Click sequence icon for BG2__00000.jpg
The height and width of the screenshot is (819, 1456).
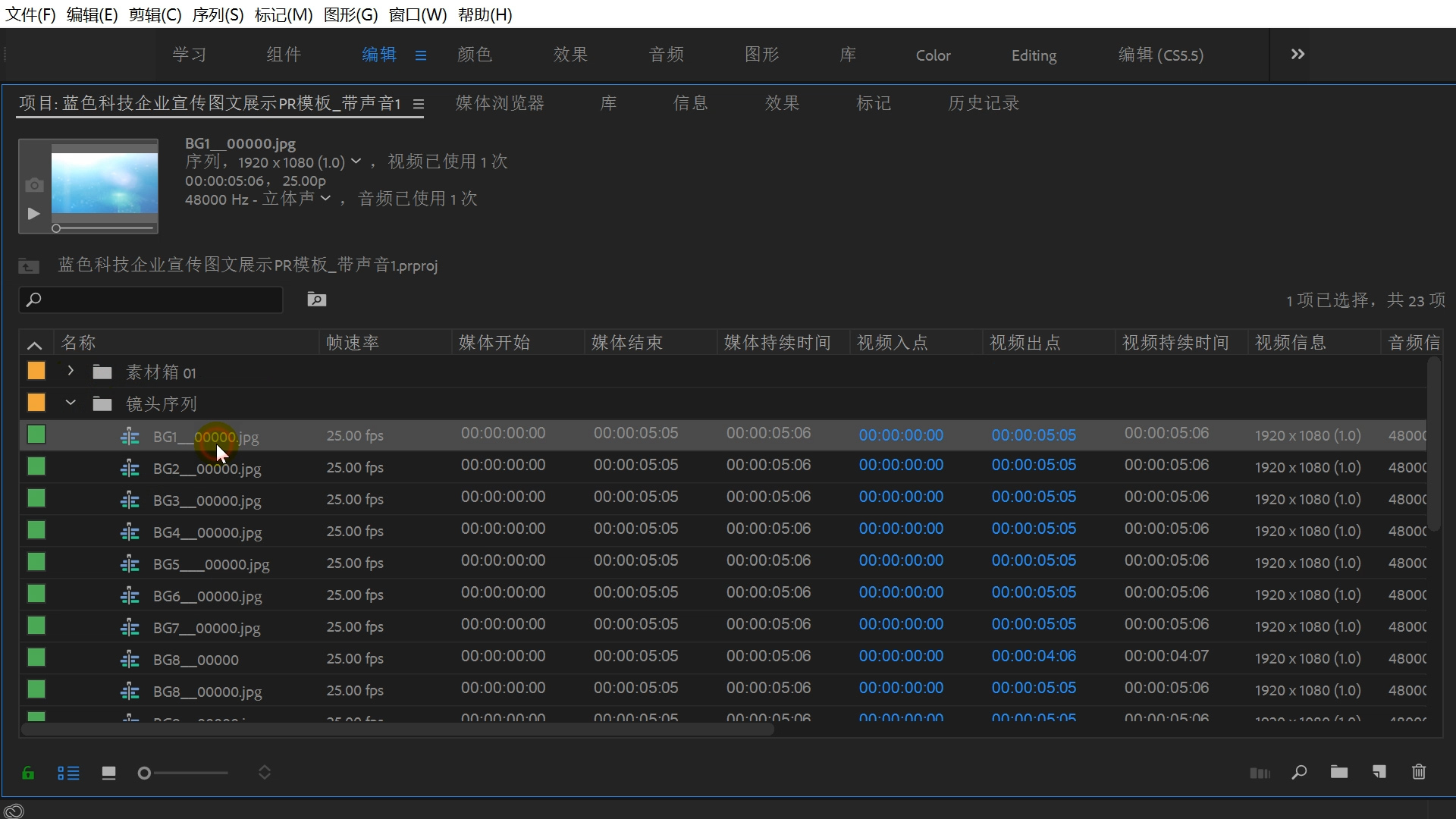click(130, 469)
